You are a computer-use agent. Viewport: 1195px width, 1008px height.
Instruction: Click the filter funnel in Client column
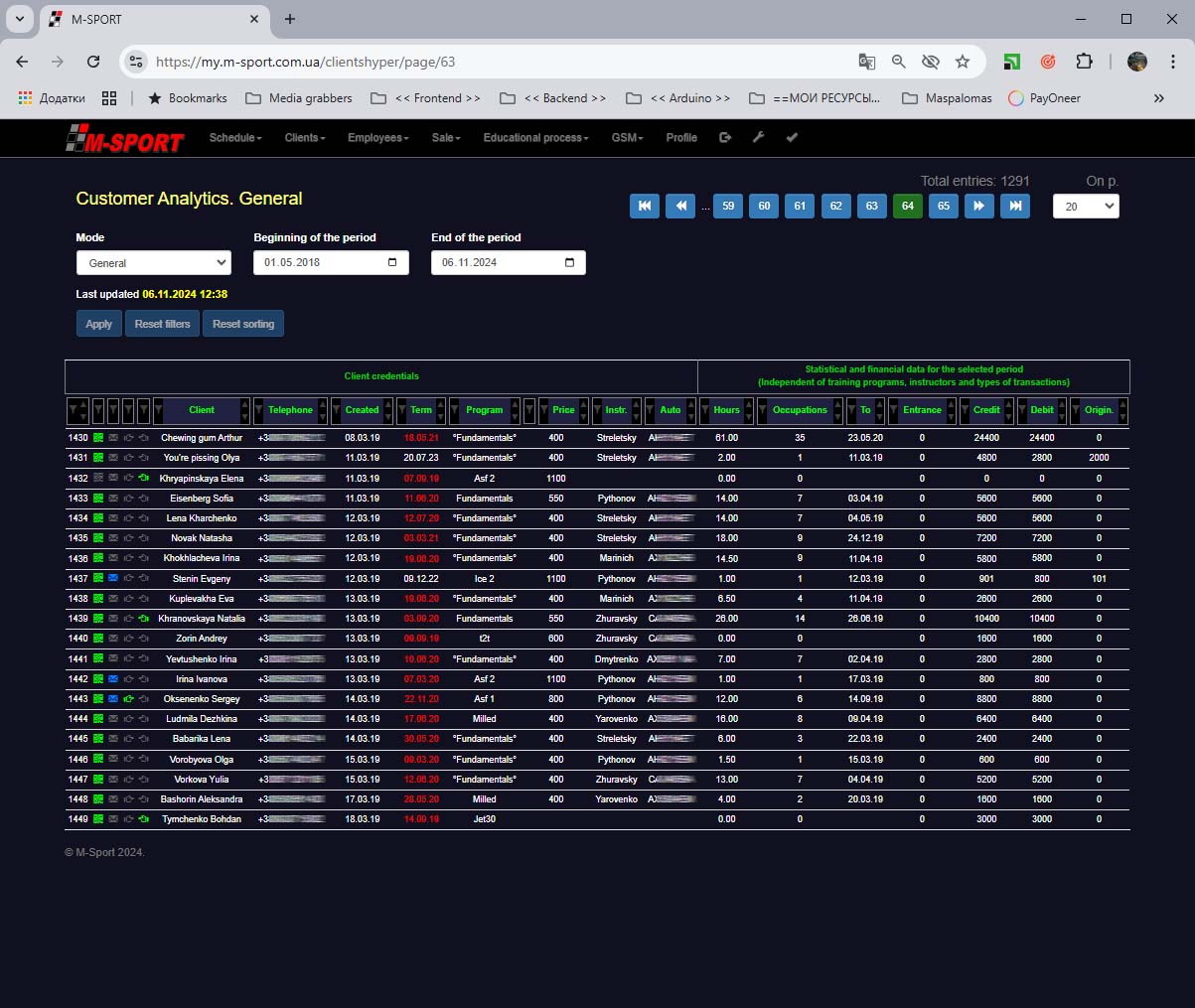[159, 410]
